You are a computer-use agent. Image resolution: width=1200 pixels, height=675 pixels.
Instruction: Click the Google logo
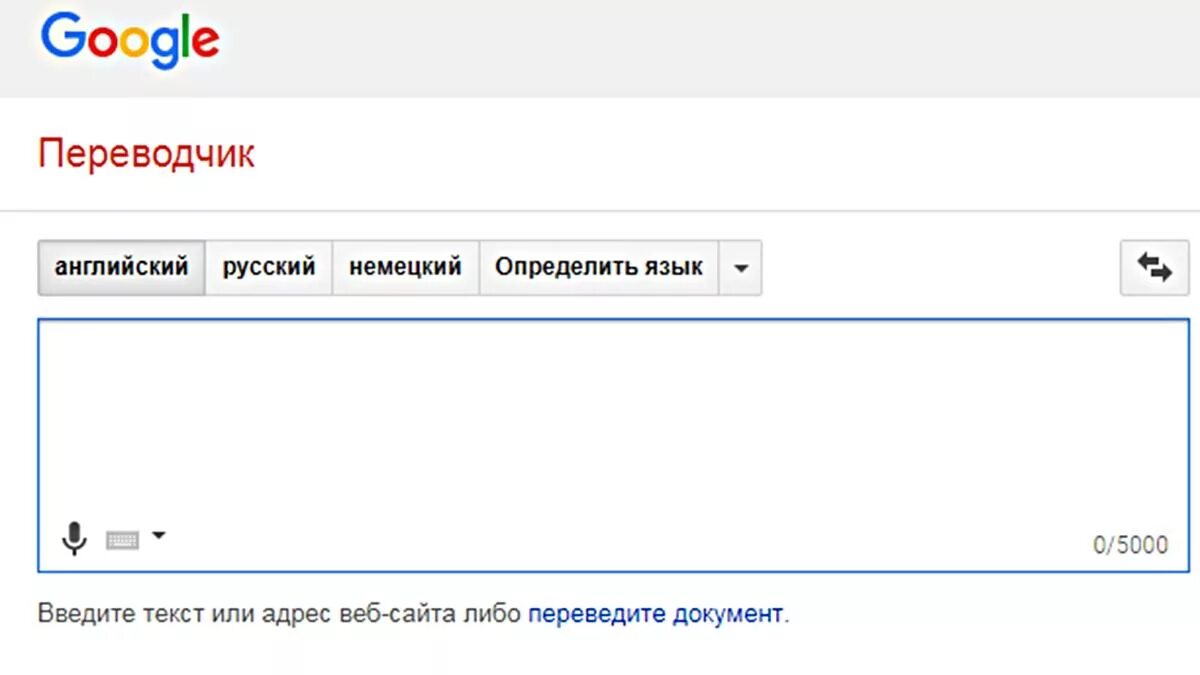pyautogui.click(x=130, y=41)
